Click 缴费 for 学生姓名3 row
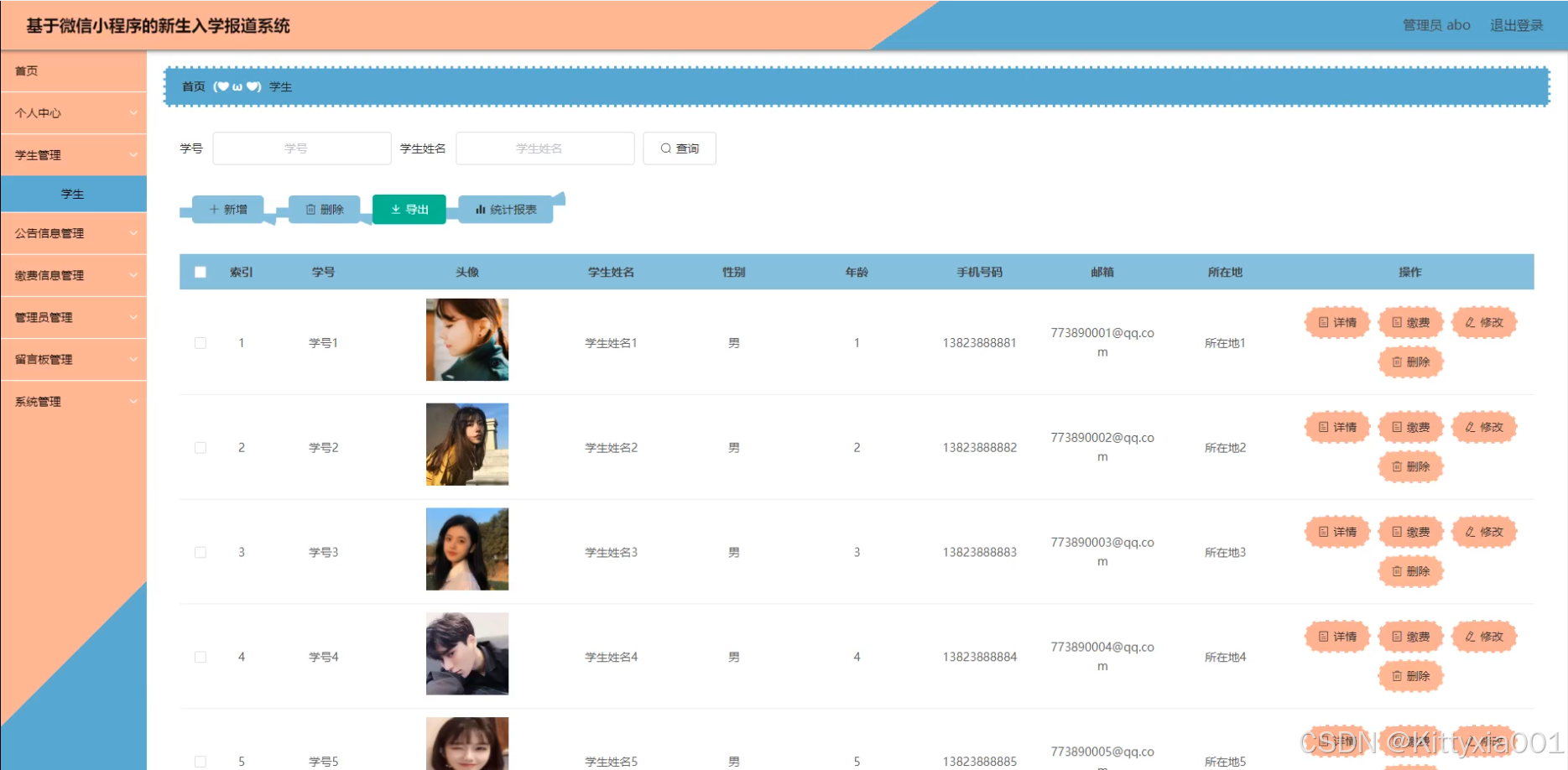The image size is (1568, 770). [x=1411, y=532]
